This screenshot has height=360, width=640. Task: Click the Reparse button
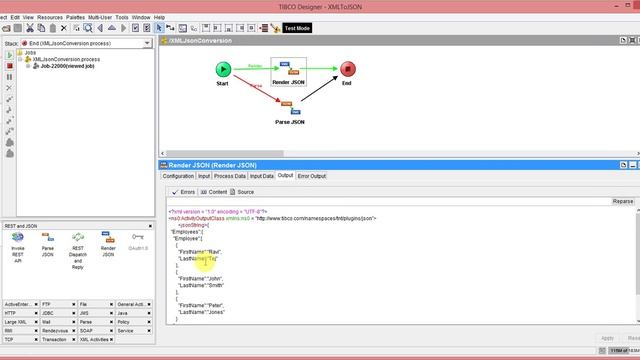623,201
